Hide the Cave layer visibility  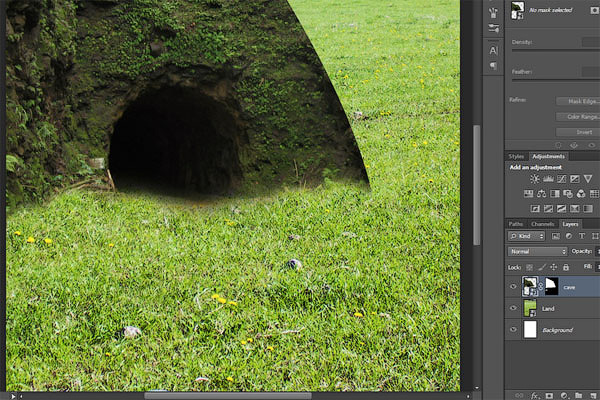pyautogui.click(x=514, y=286)
